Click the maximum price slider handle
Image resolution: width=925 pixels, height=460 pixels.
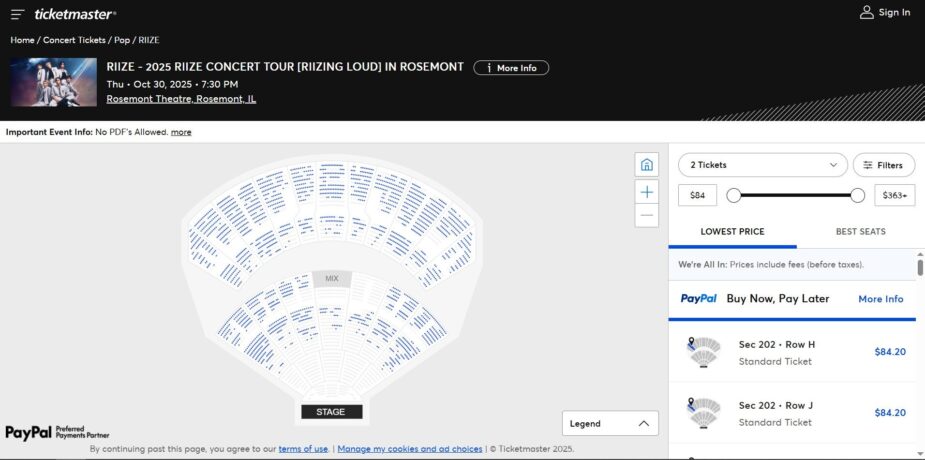[857, 196]
